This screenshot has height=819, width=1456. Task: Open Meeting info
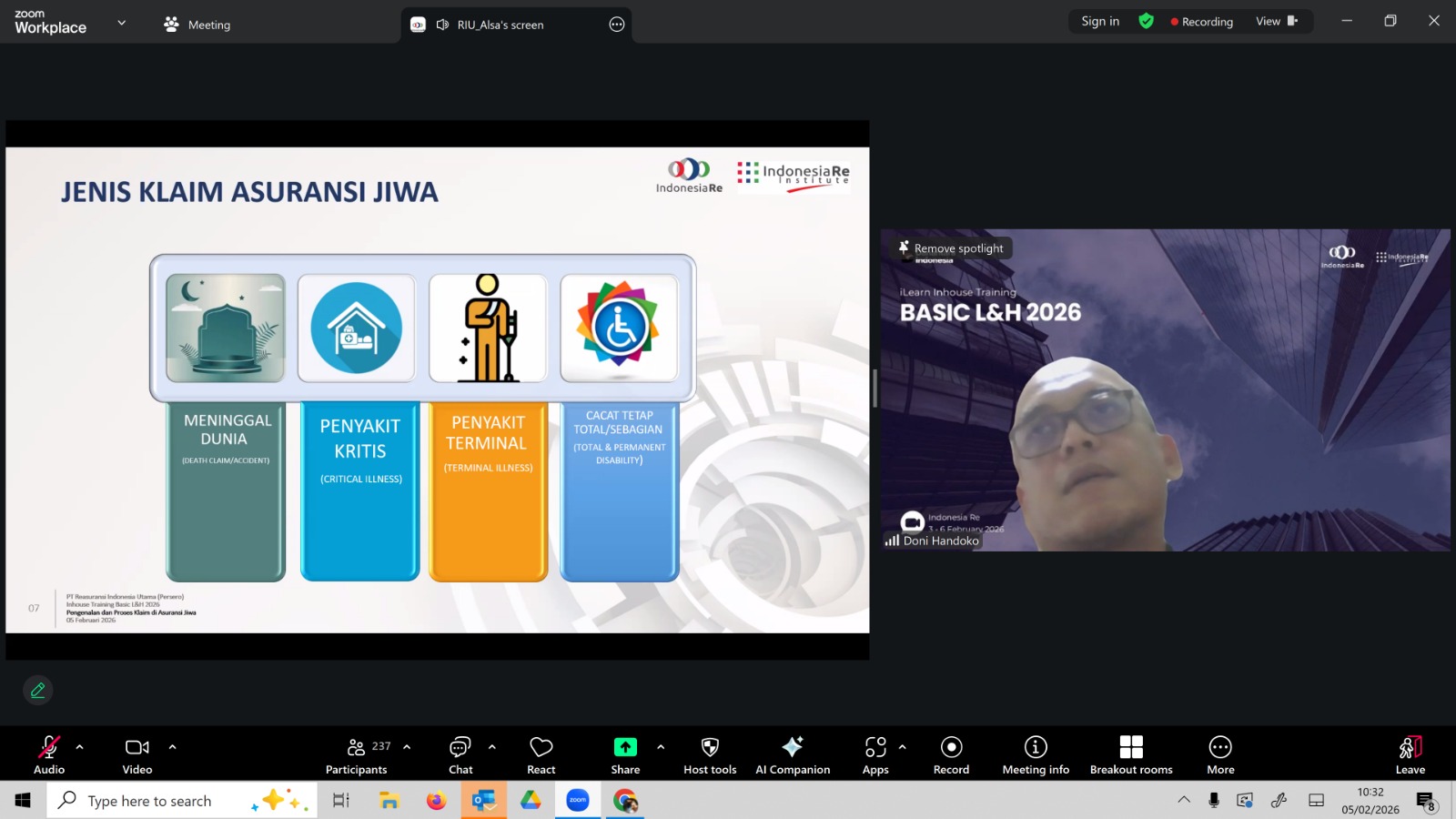tap(1036, 754)
